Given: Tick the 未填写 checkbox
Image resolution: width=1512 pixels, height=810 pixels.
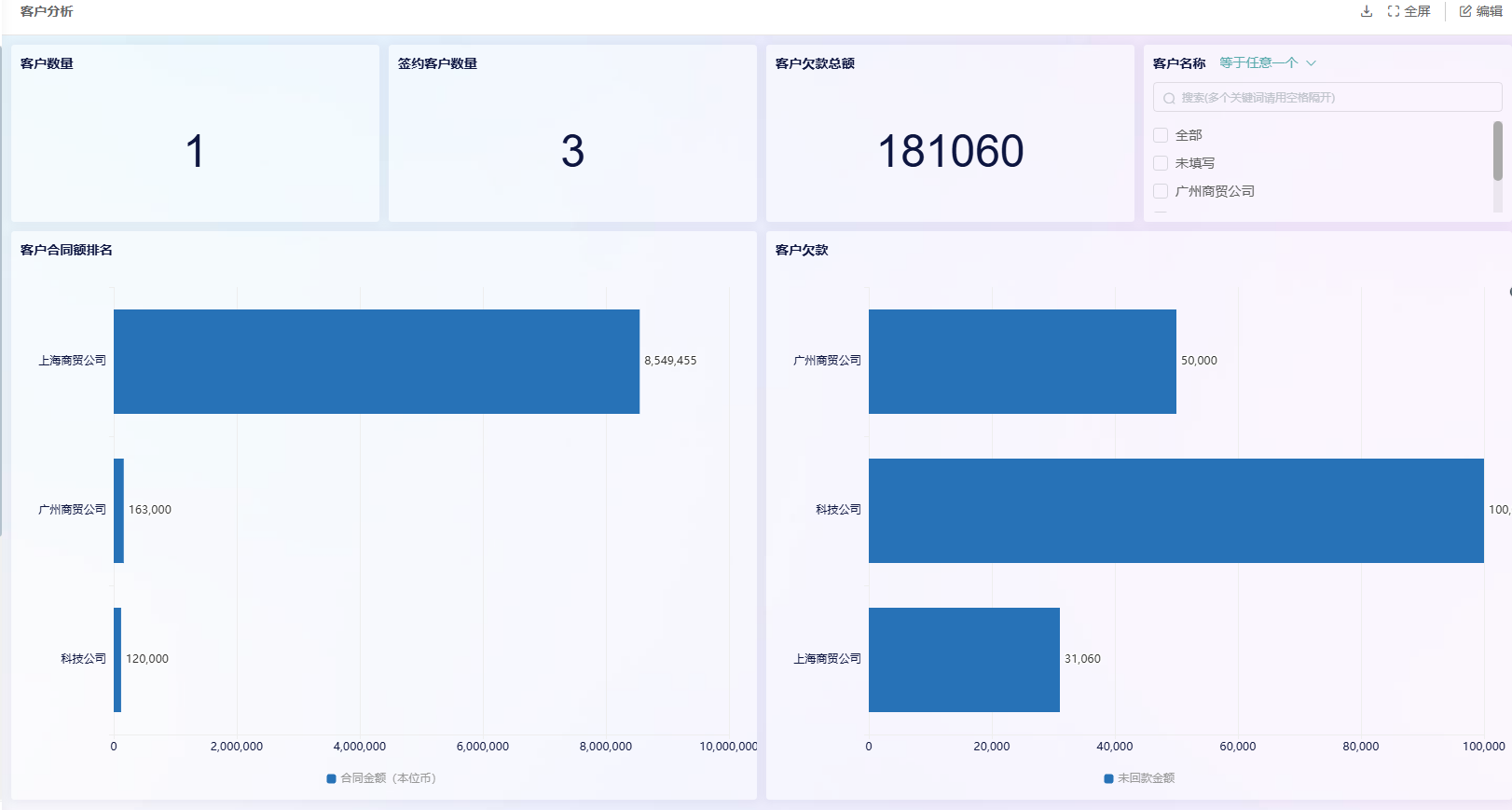Looking at the screenshot, I should pyautogui.click(x=1161, y=163).
